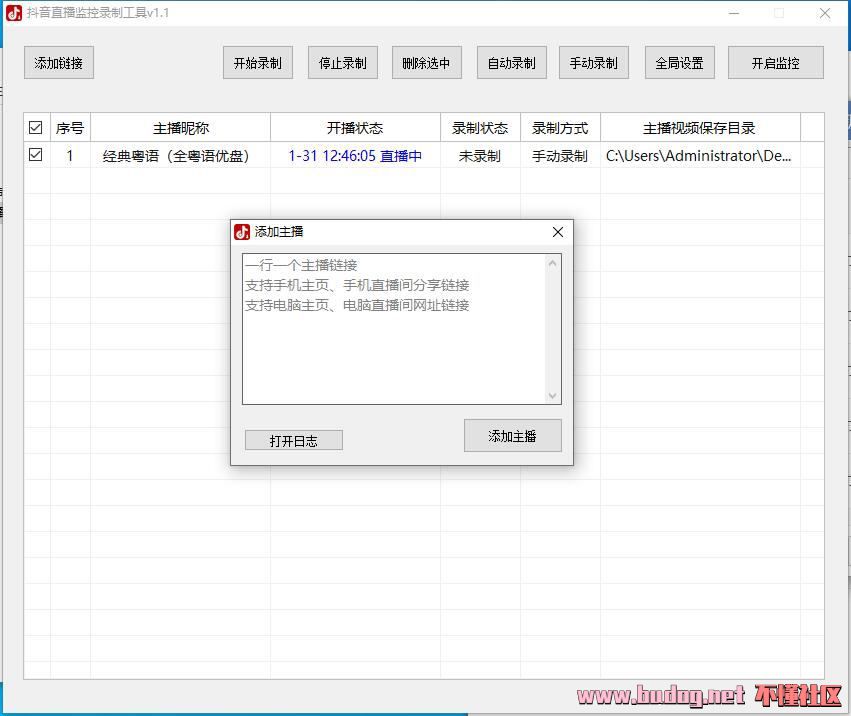Enable monitoring with 开启监控
851x716 pixels.
776,63
